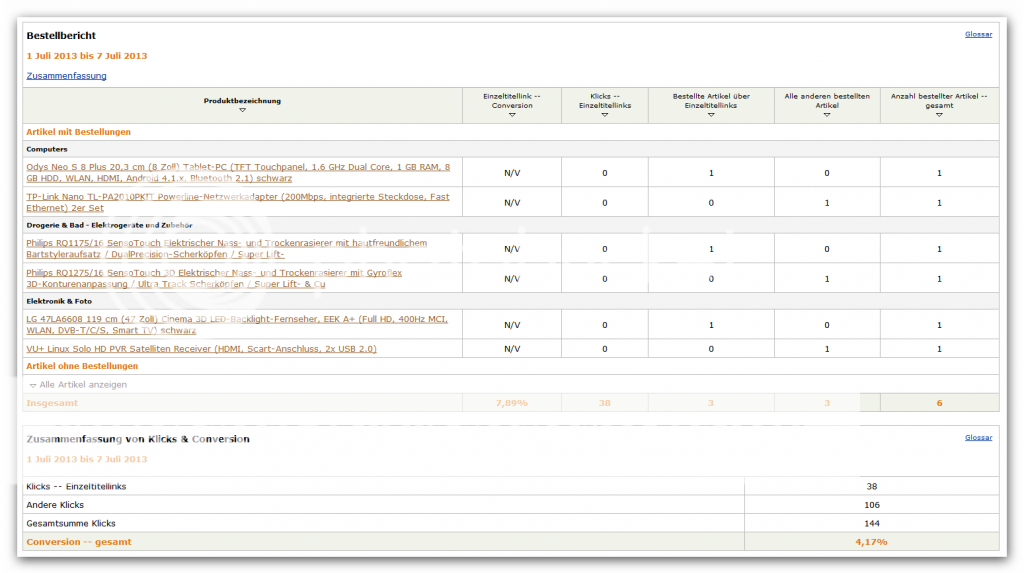The height and width of the screenshot is (573, 1024).
Task: Open the Zusammenfassung link
Action: click(66, 76)
